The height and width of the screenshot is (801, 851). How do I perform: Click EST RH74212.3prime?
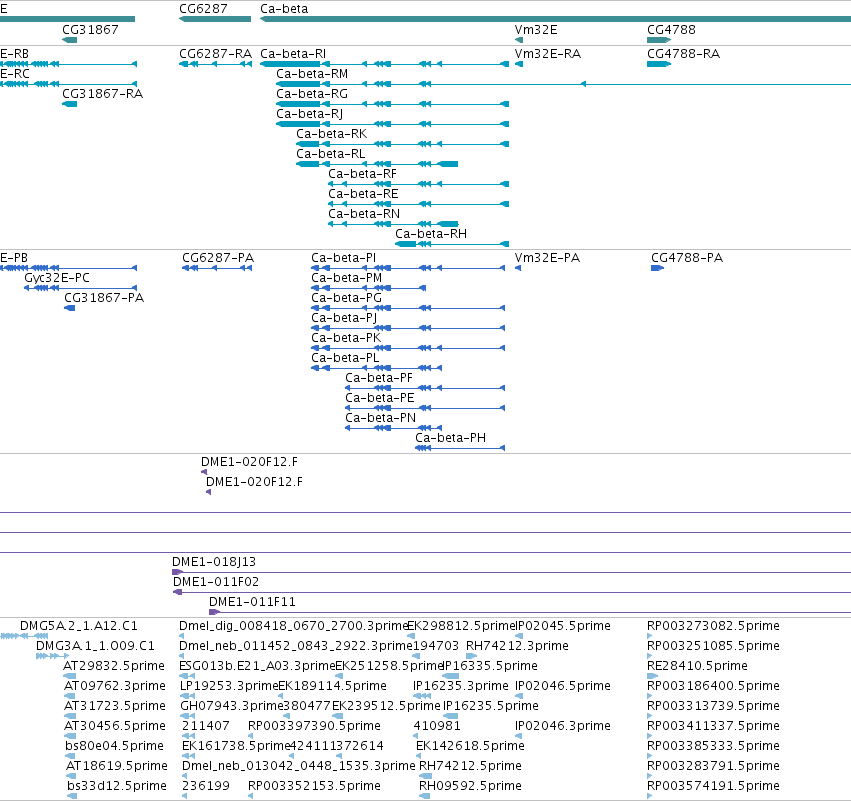(517, 646)
